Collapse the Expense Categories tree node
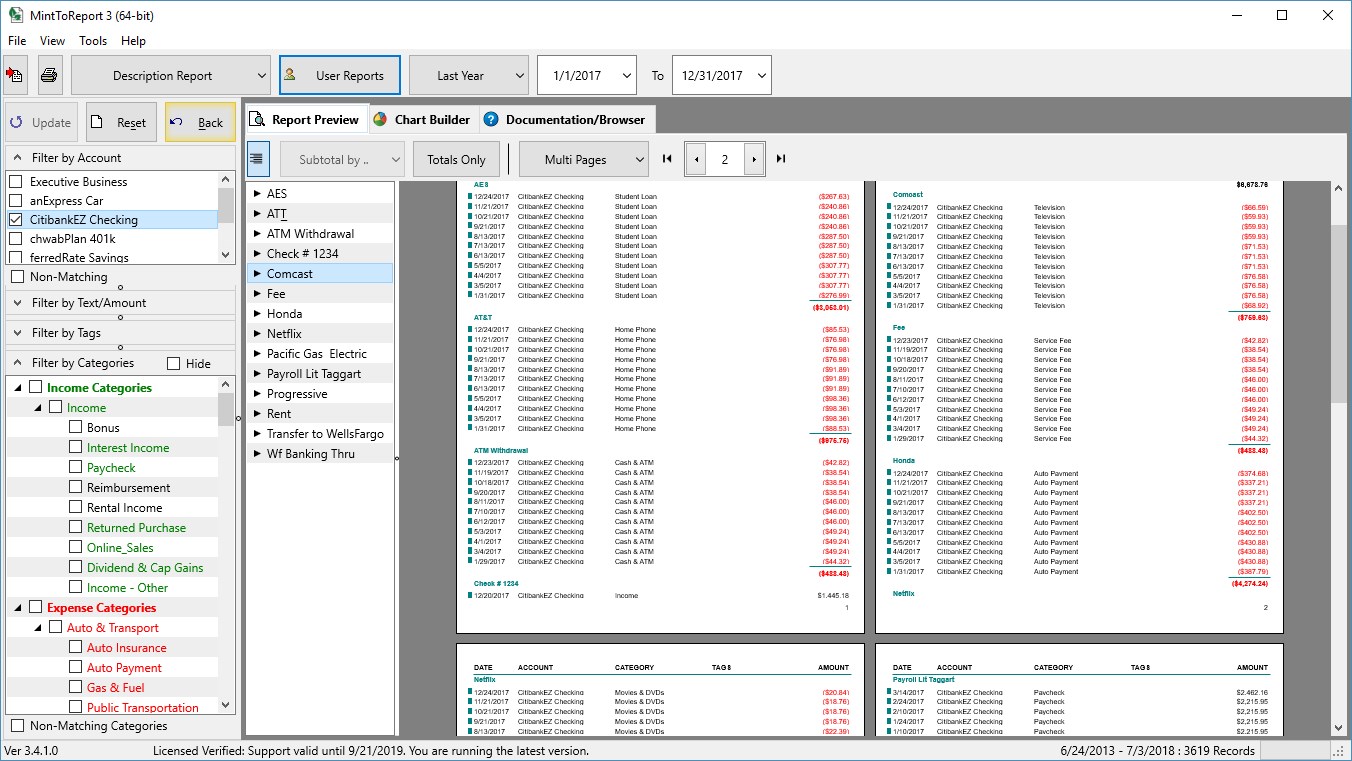This screenshot has width=1352, height=761. coord(18,607)
